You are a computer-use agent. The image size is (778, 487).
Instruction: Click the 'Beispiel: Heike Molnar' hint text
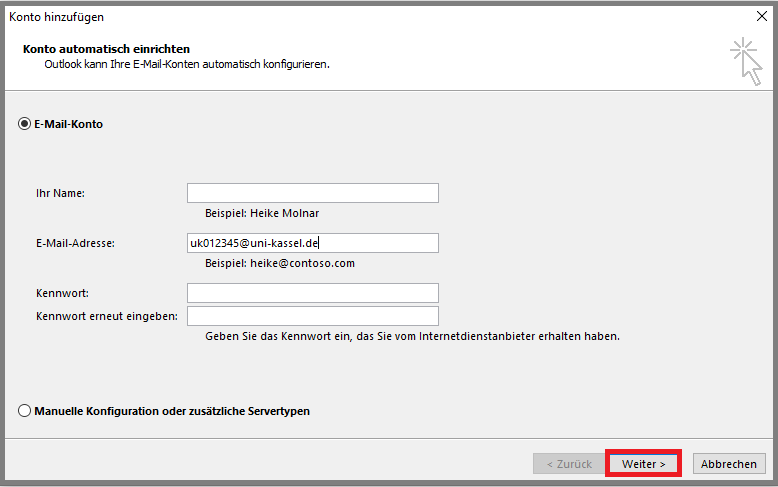point(262,213)
